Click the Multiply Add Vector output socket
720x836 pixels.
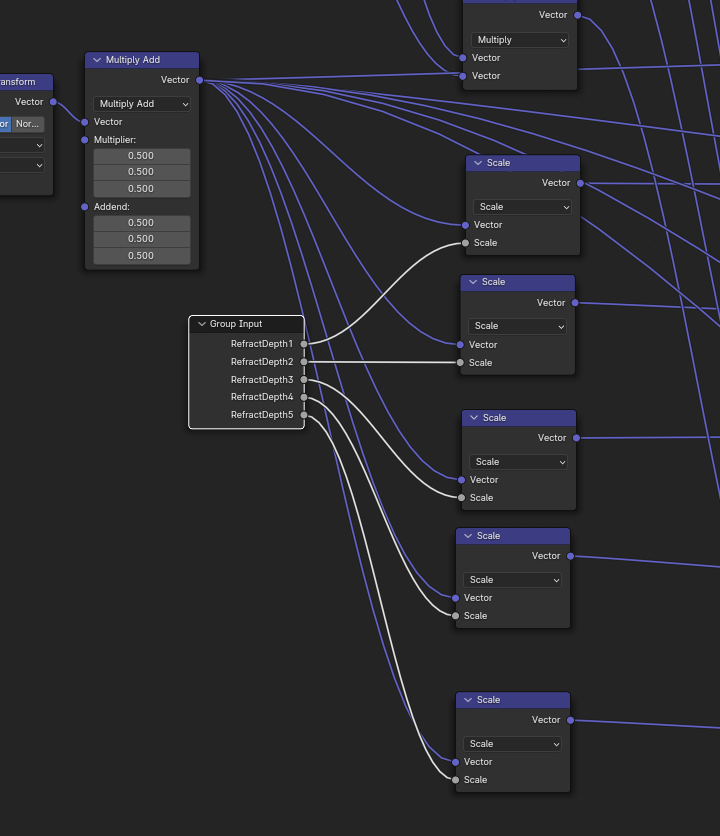coord(199,80)
